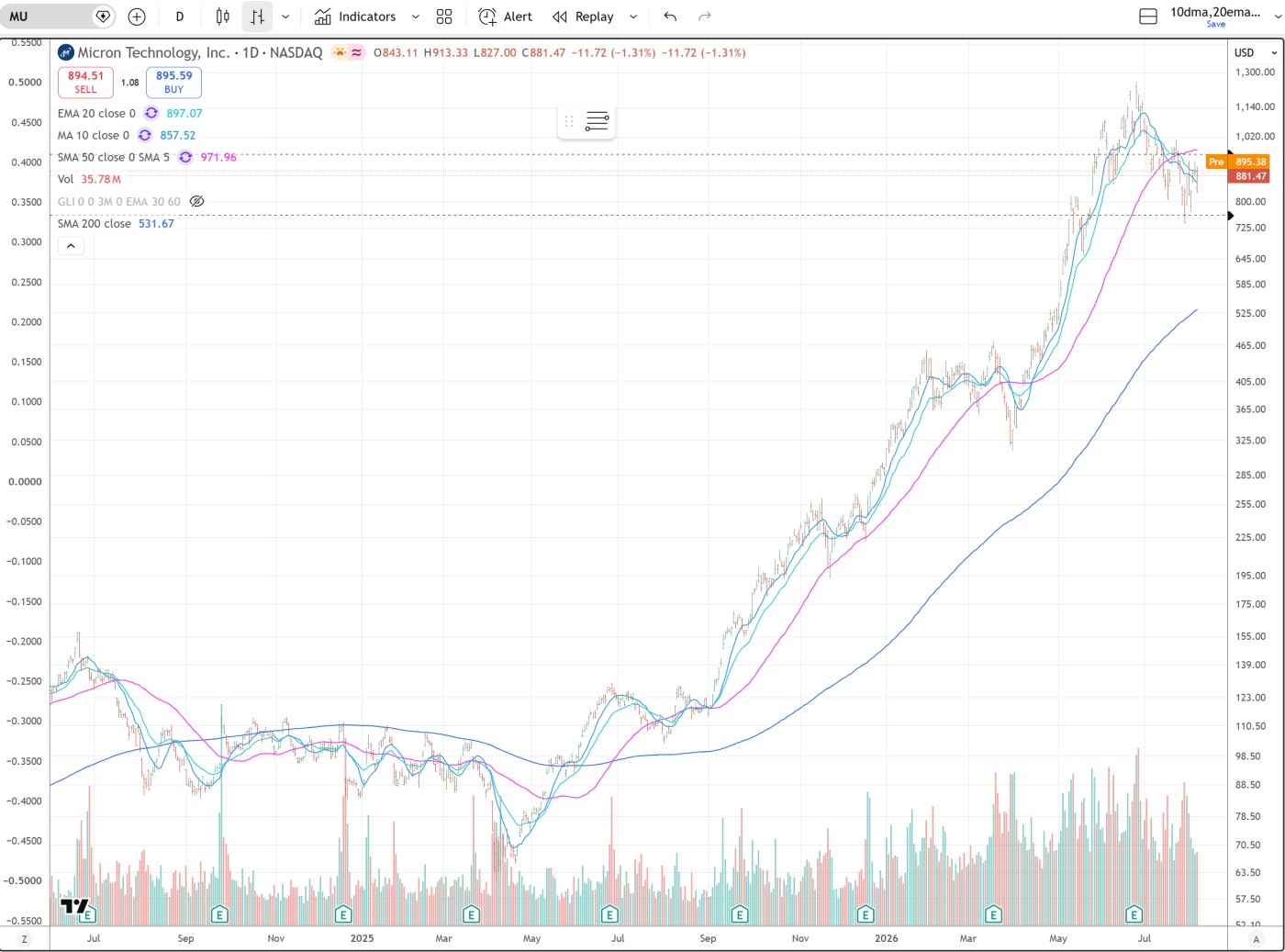
Task: Open the E marker right after Sep 2024
Action: 219,915
